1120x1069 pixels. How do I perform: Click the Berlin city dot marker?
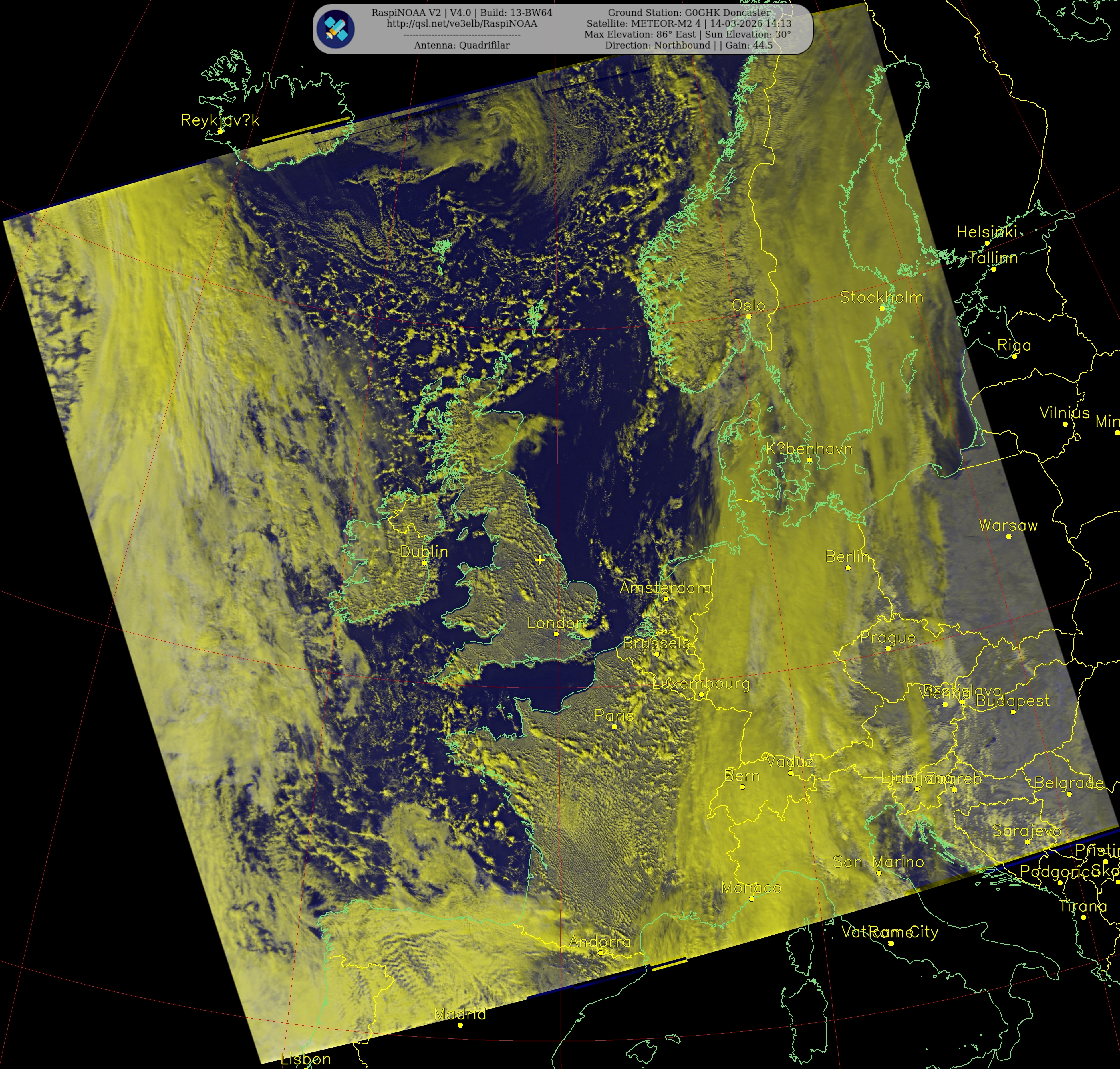coord(848,567)
